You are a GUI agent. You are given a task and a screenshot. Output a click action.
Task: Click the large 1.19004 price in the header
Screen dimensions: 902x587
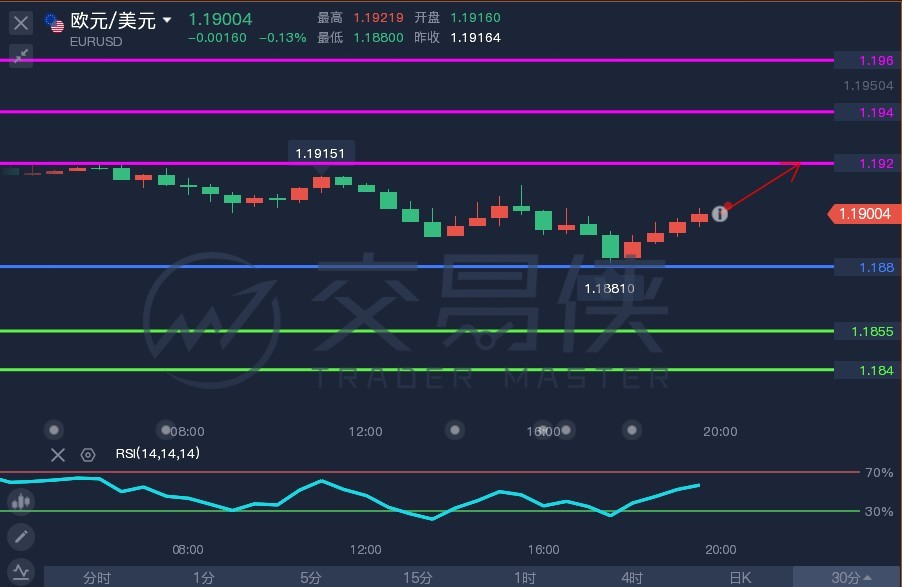click(220, 20)
